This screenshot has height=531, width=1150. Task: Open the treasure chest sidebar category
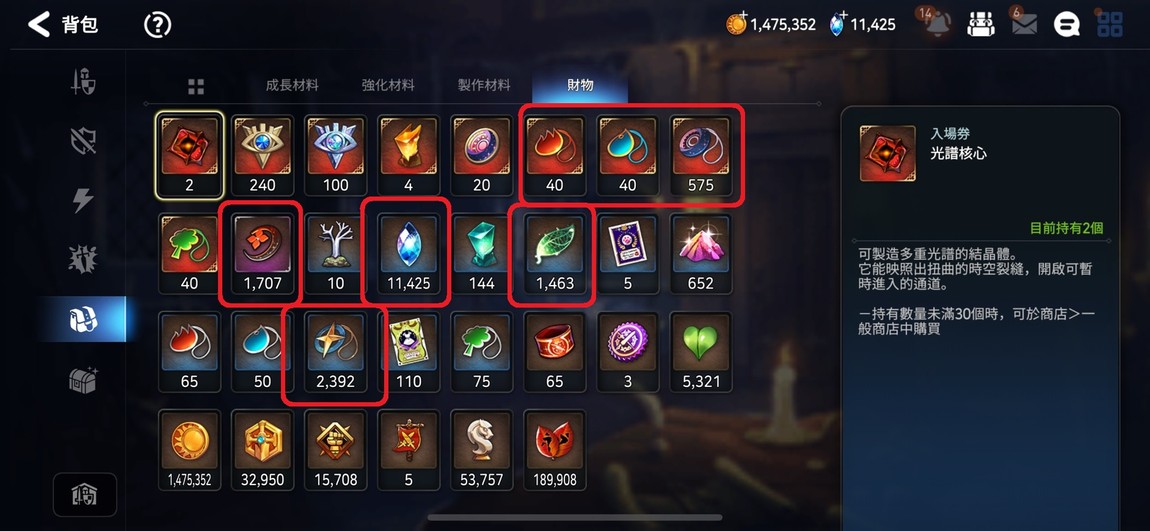click(83, 378)
